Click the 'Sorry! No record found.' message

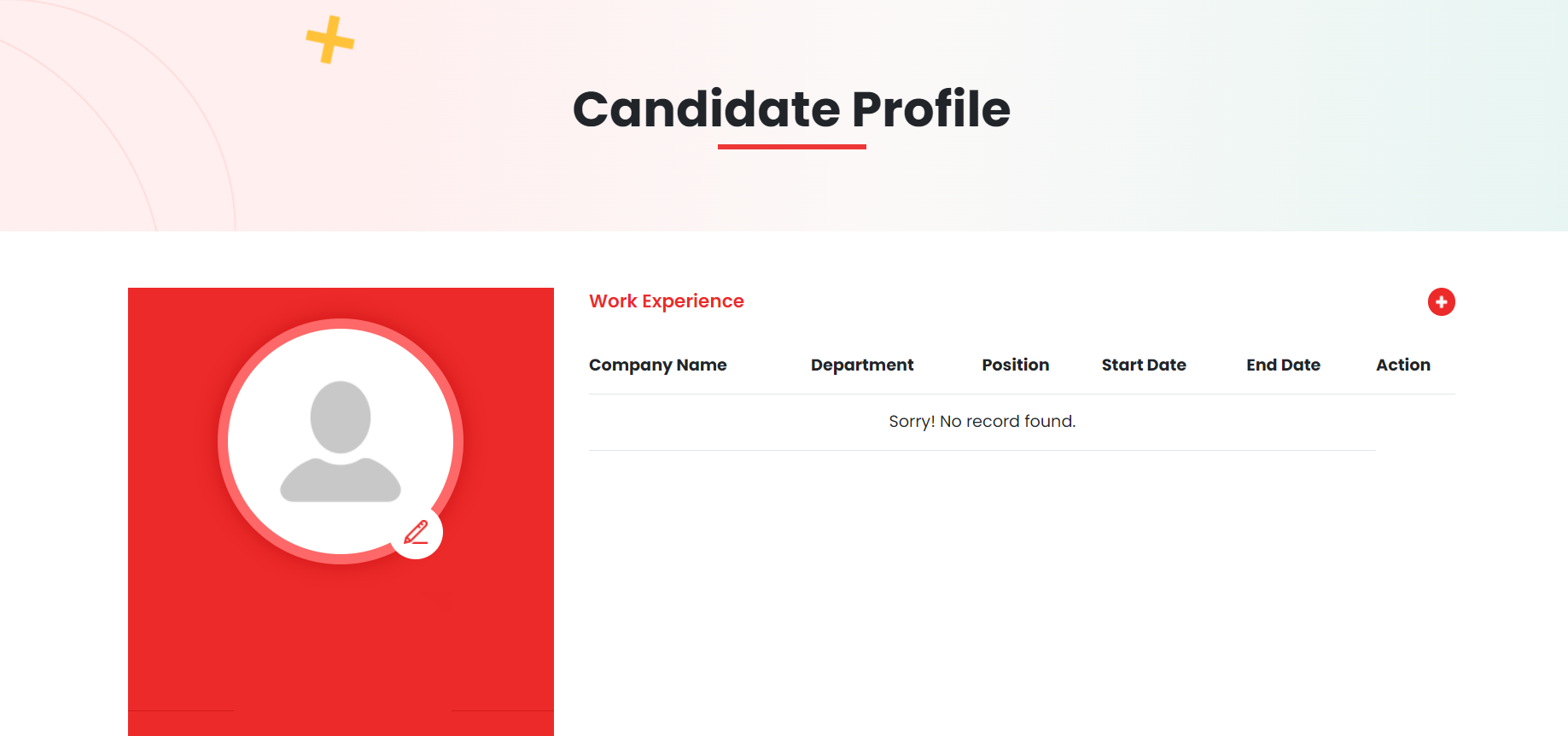click(982, 421)
